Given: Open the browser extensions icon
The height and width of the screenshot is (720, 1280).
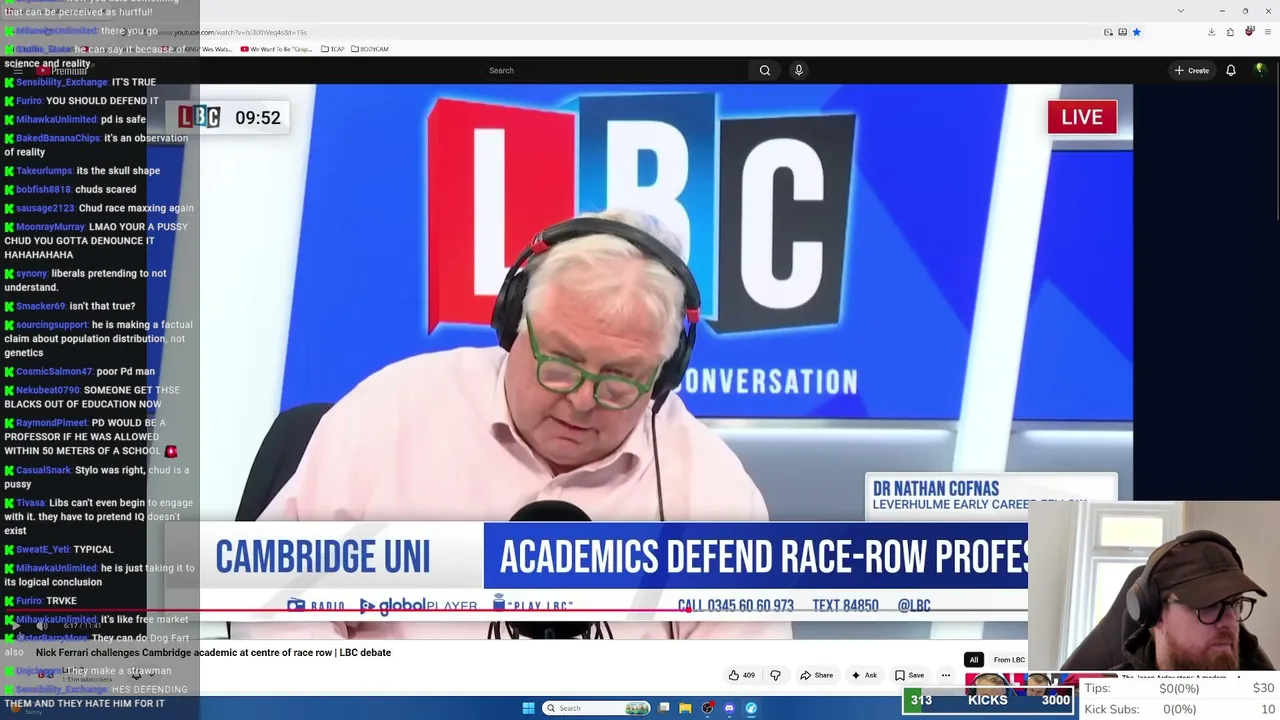Looking at the screenshot, I should 1230,32.
